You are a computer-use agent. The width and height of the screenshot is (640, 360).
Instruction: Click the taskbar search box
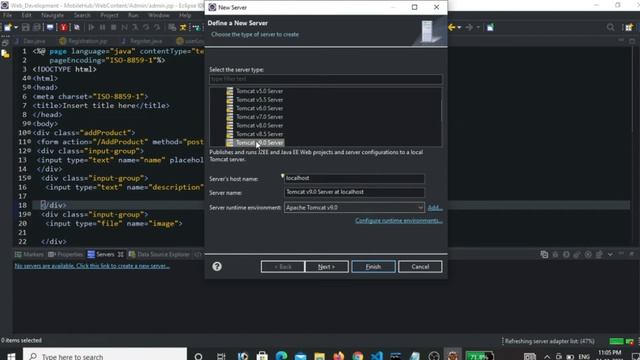point(105,355)
